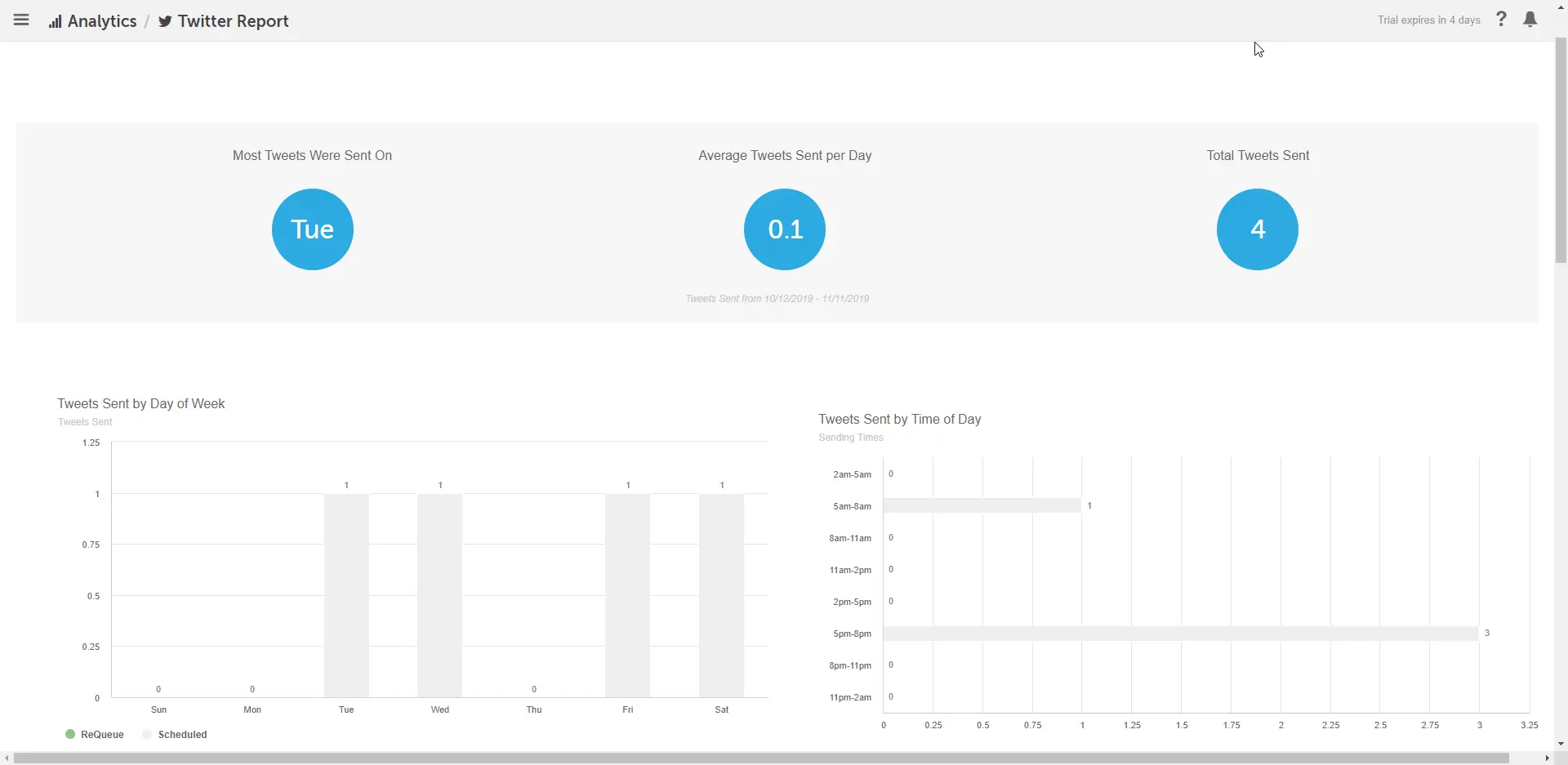Click the Analytics bar chart icon

click(x=55, y=22)
